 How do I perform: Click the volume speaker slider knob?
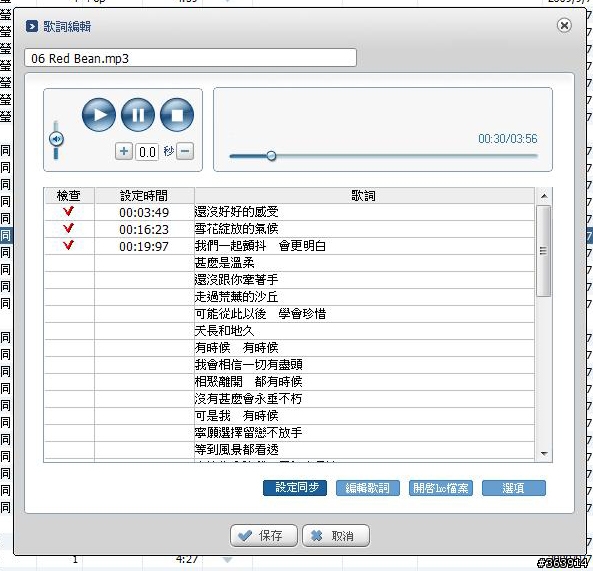(56, 139)
